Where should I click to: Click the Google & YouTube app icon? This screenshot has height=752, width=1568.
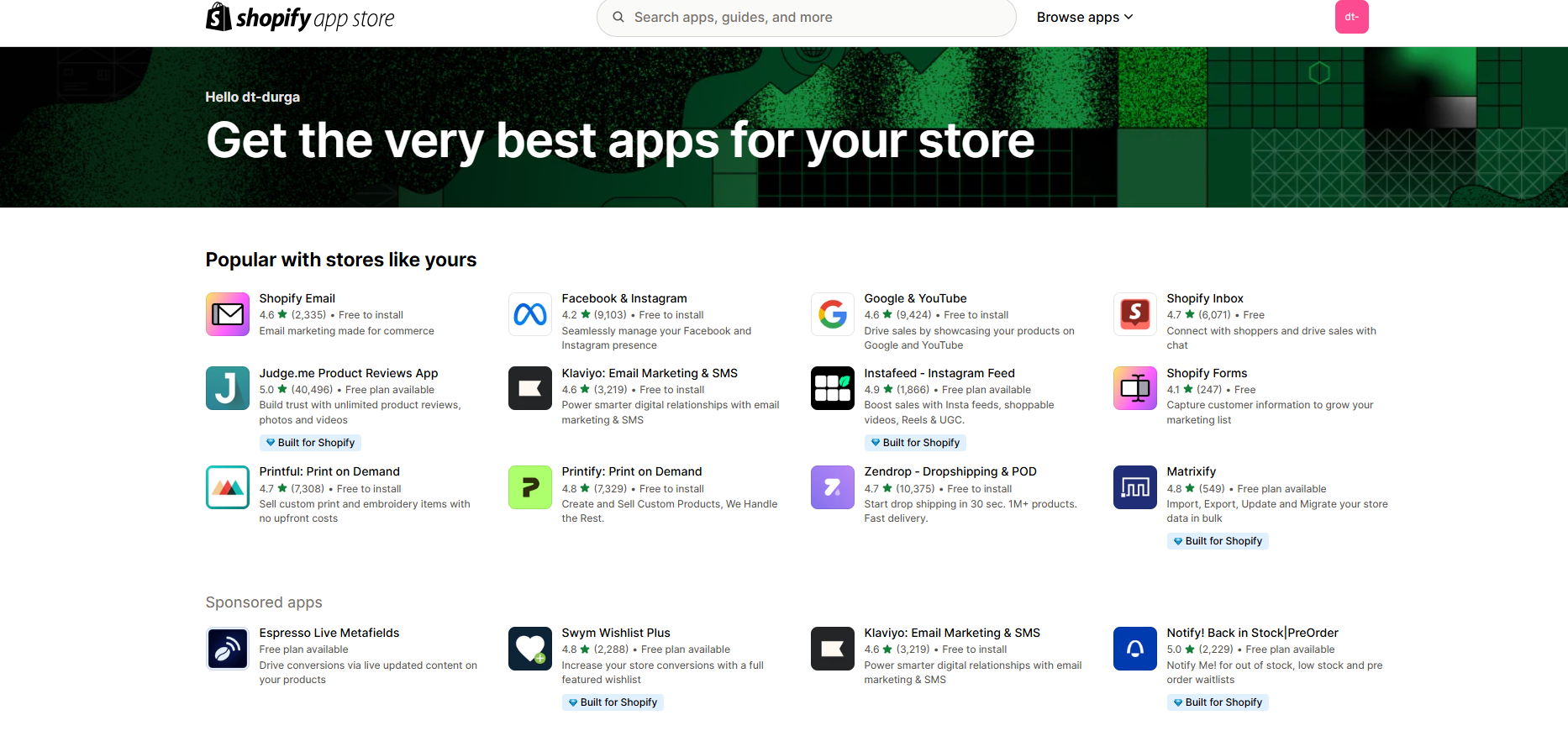pos(832,314)
